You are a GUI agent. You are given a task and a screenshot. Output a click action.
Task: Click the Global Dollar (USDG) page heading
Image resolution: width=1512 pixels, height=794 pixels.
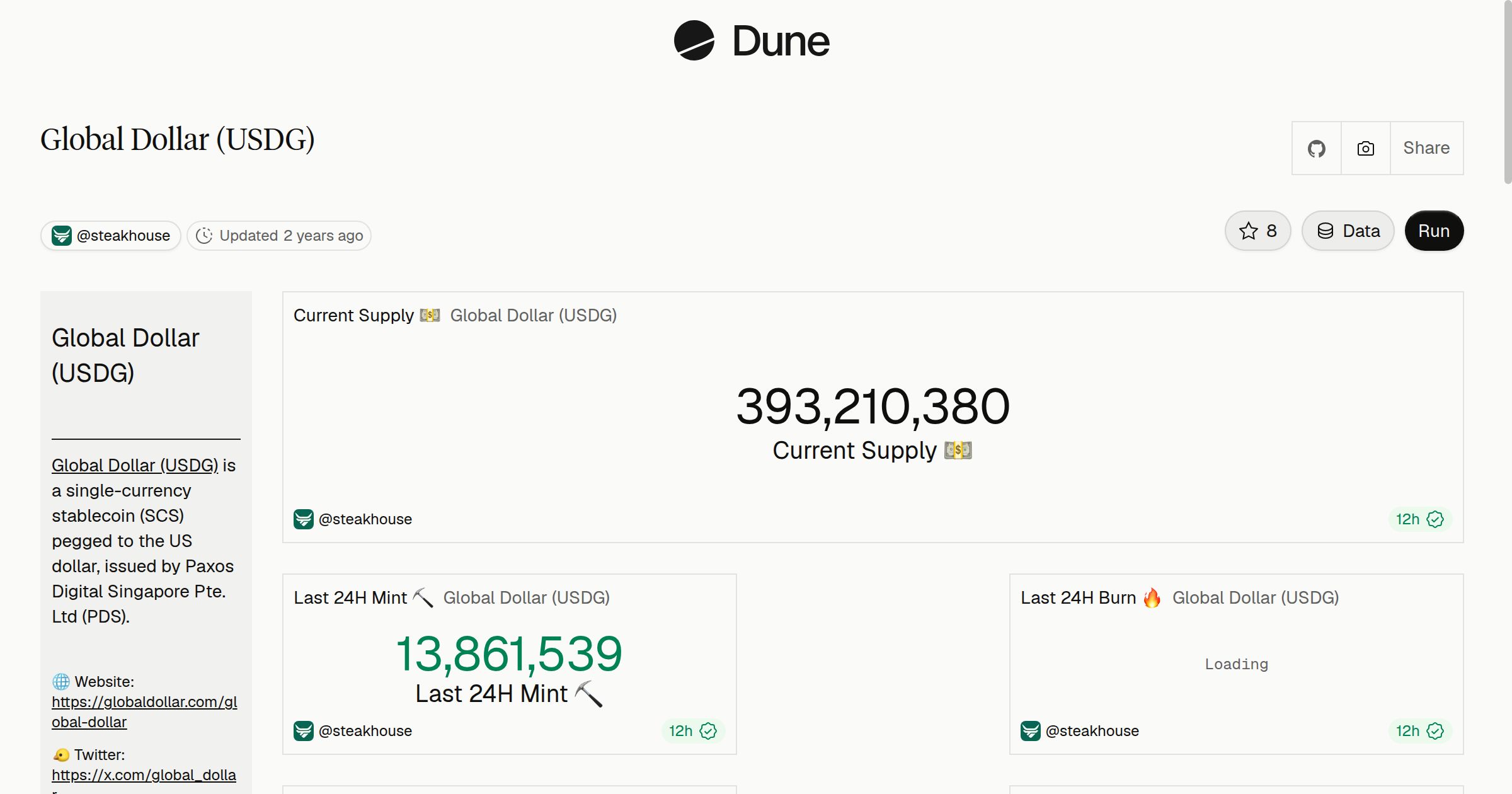tap(178, 139)
